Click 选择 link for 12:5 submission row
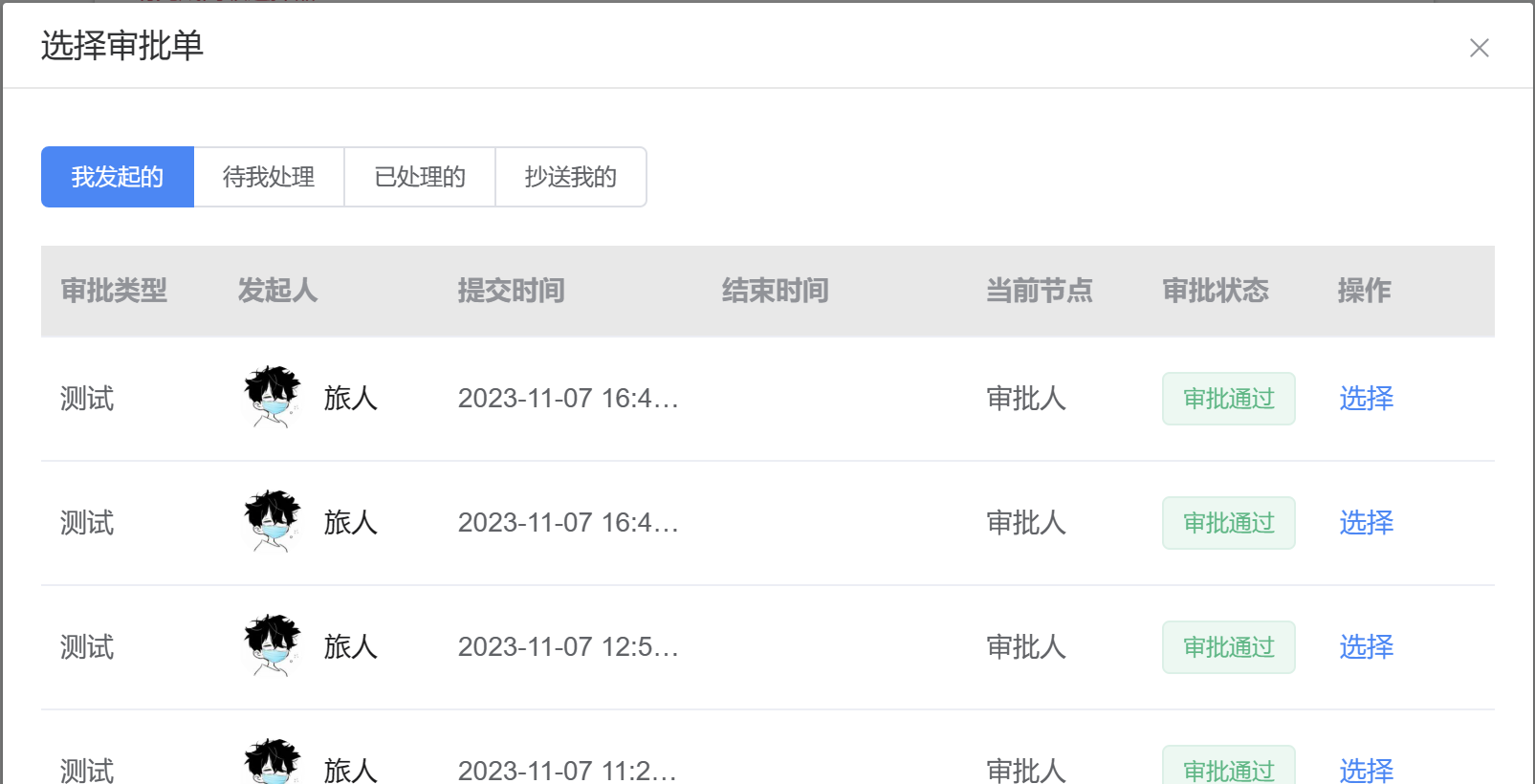Image resolution: width=1535 pixels, height=784 pixels. point(1366,647)
